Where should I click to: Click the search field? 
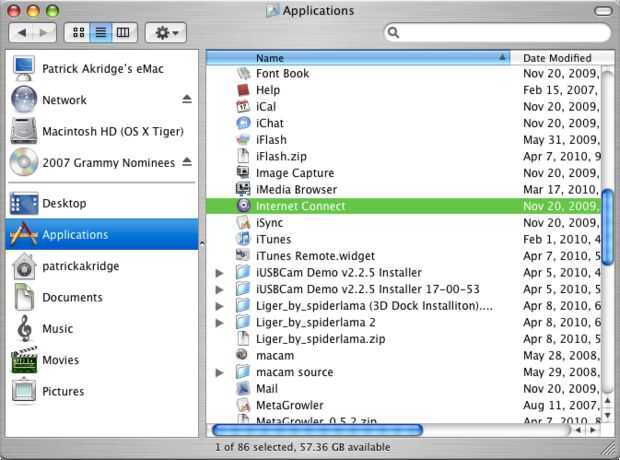(x=497, y=32)
